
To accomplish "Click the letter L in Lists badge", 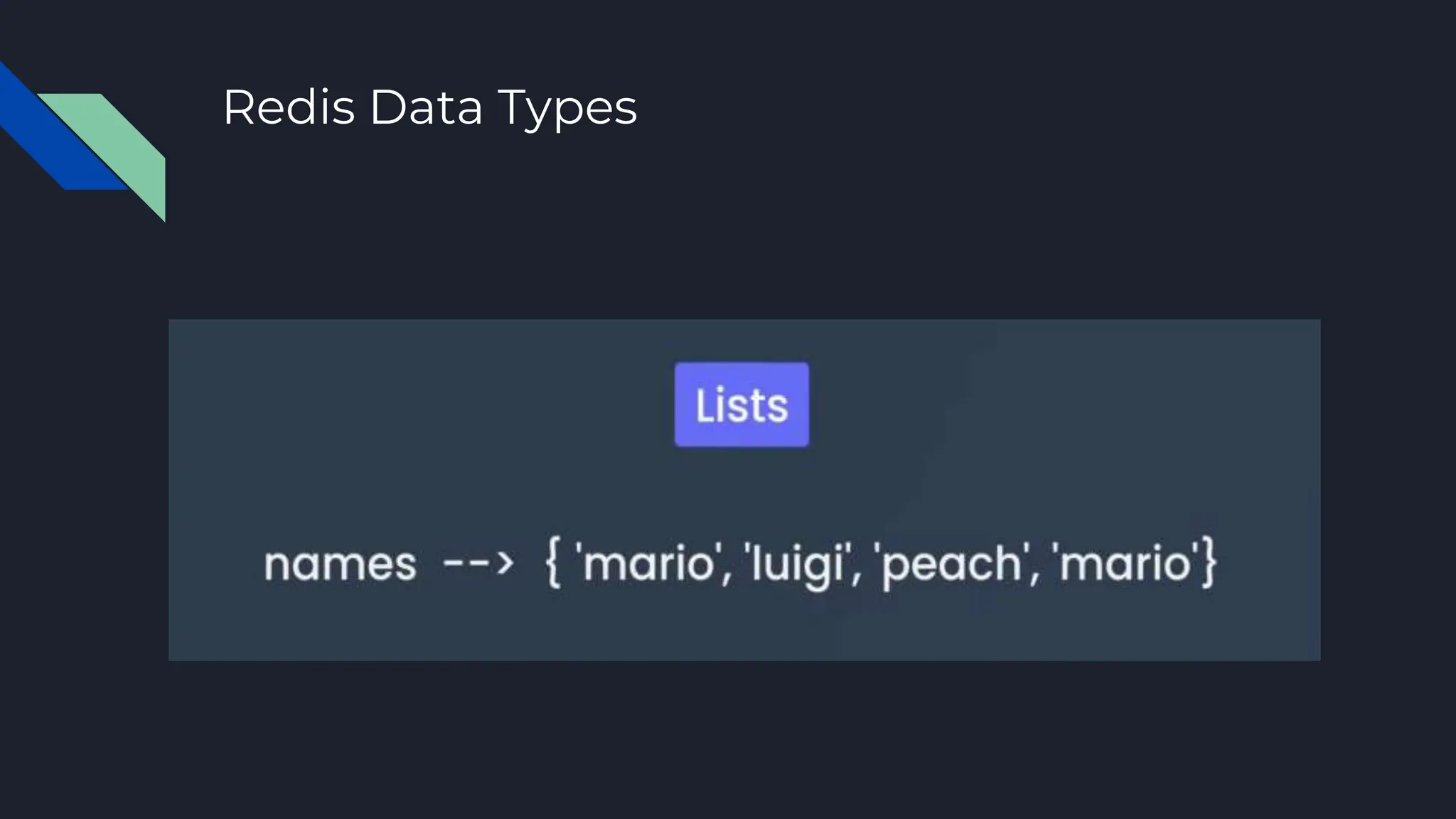I will pyautogui.click(x=705, y=405).
